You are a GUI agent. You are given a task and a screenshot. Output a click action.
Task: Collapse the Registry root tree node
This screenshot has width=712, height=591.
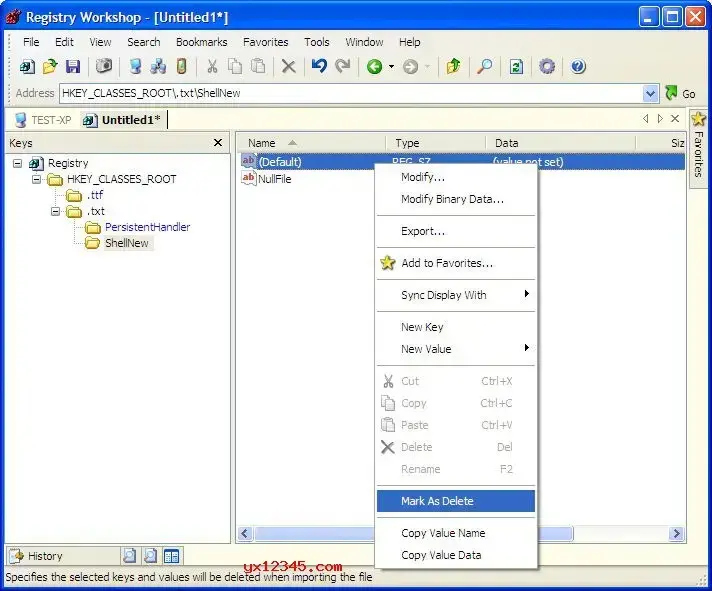point(17,163)
